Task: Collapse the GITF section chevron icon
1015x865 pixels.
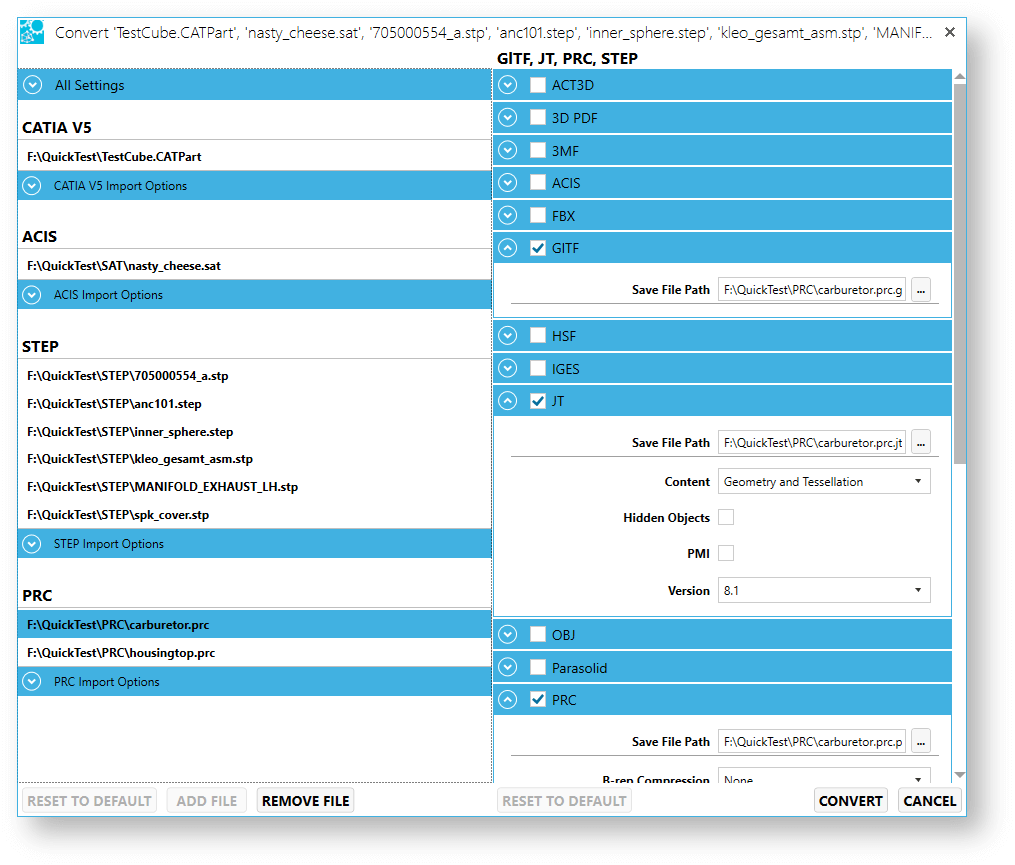Action: click(x=508, y=248)
